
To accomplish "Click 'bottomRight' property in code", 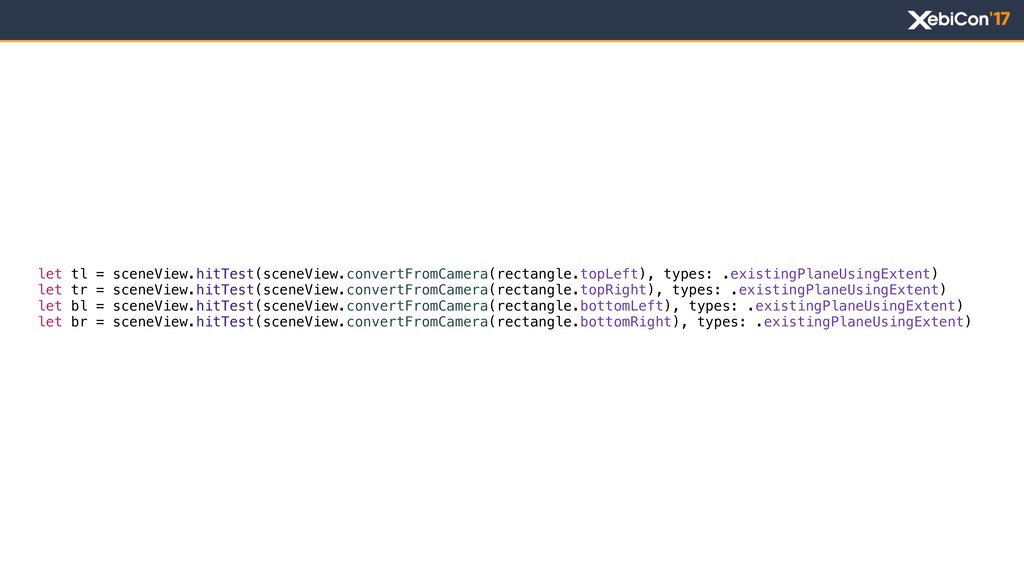I will pos(626,322).
